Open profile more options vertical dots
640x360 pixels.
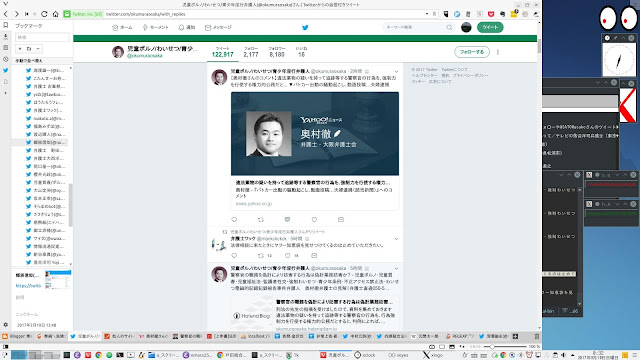498,52
